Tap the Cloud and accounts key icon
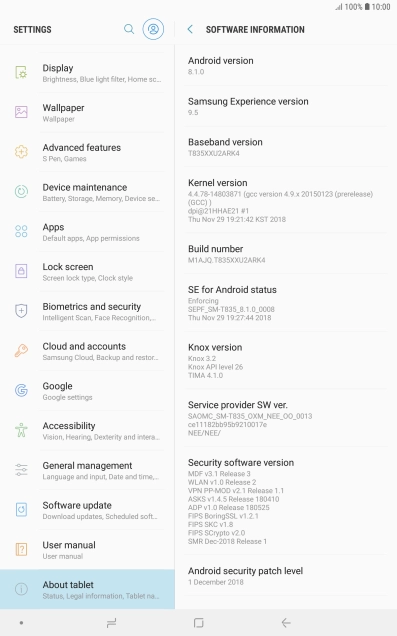 point(21,350)
